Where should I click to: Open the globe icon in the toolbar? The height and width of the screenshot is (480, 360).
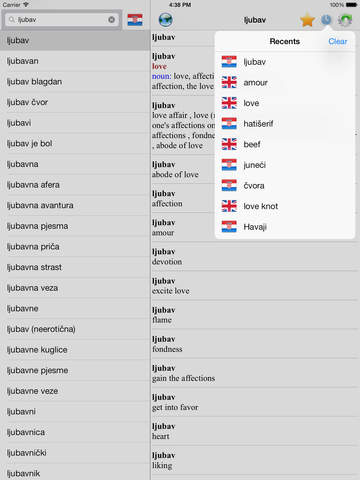pos(166,20)
